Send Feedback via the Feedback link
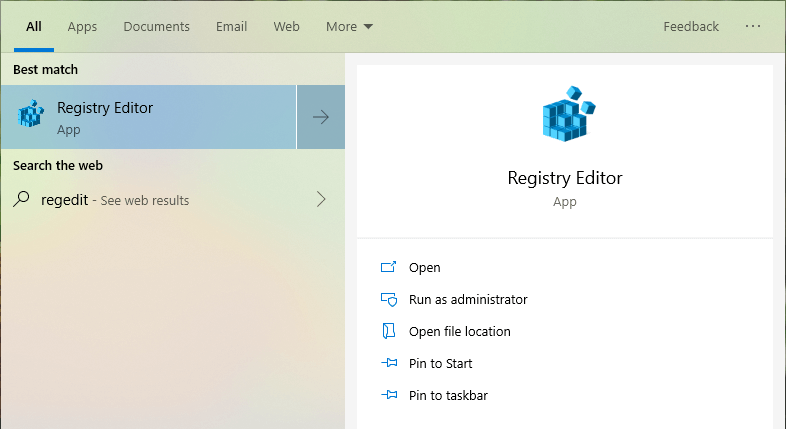Image resolution: width=786 pixels, height=429 pixels. pos(691,27)
